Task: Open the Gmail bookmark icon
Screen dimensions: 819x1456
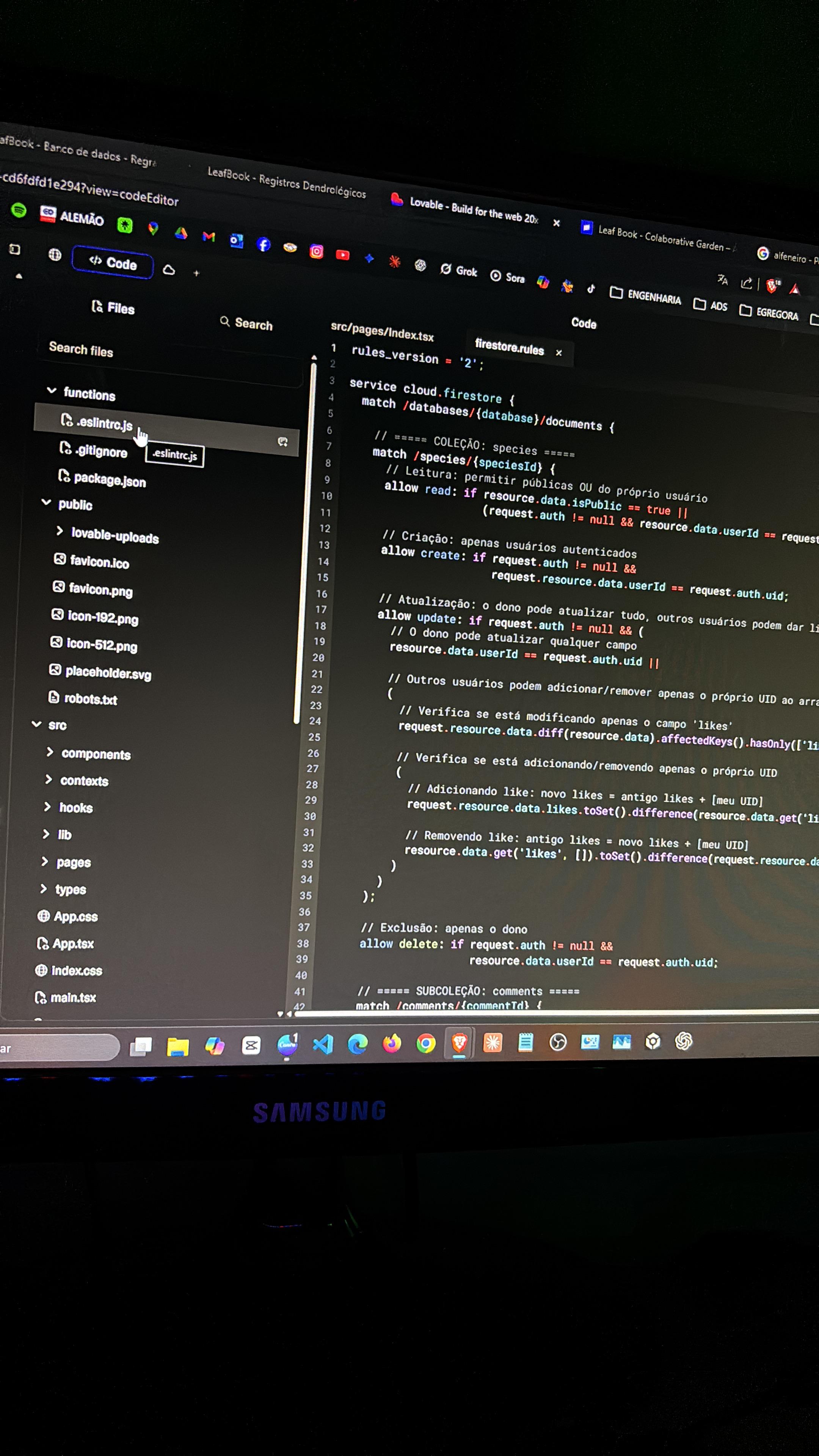Action: pos(209,236)
